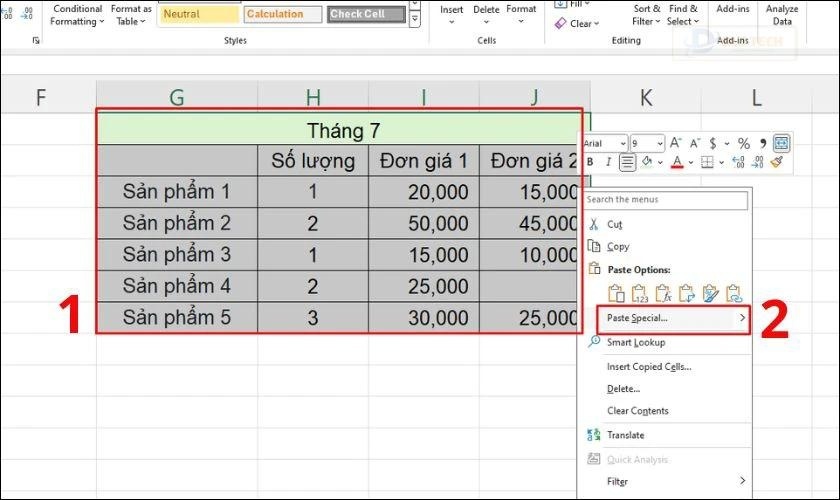Click the Bold icon in mini toolbar
Image resolution: width=840 pixels, height=500 pixels.
591,162
